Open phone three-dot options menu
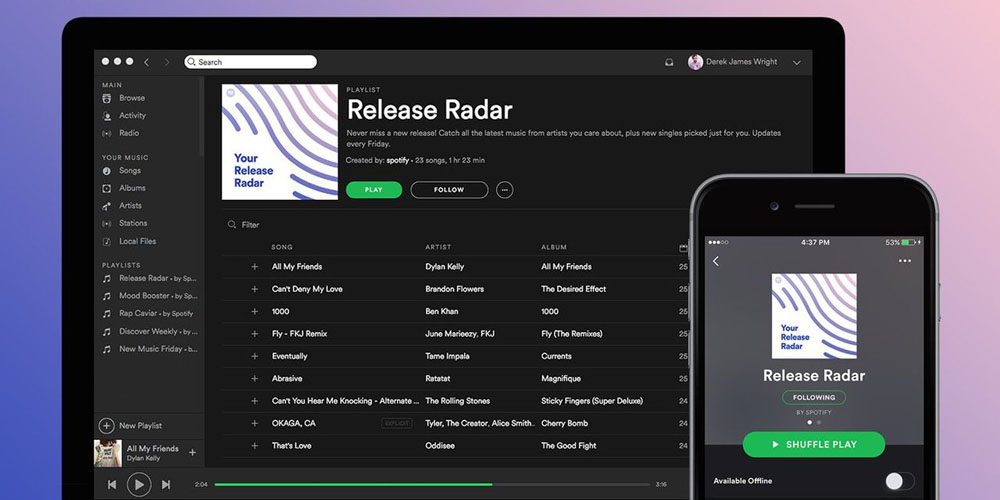 904,261
